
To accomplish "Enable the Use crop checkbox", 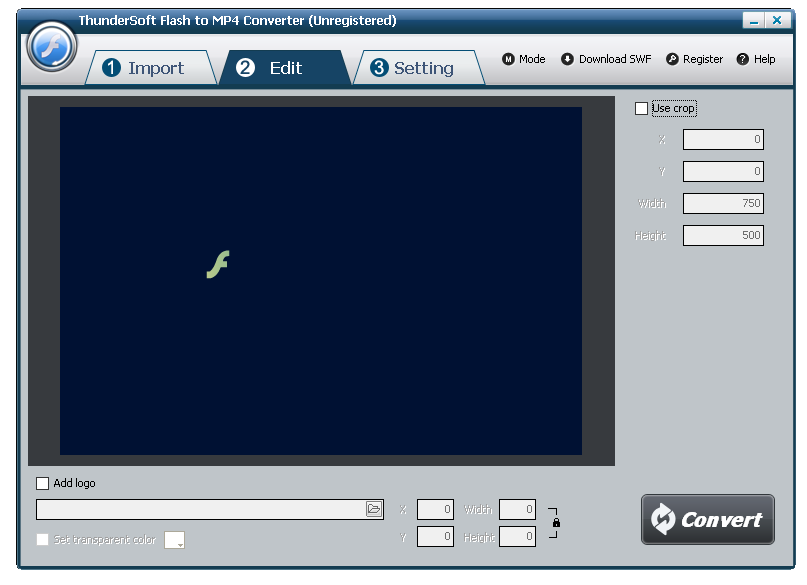I will [x=641, y=108].
